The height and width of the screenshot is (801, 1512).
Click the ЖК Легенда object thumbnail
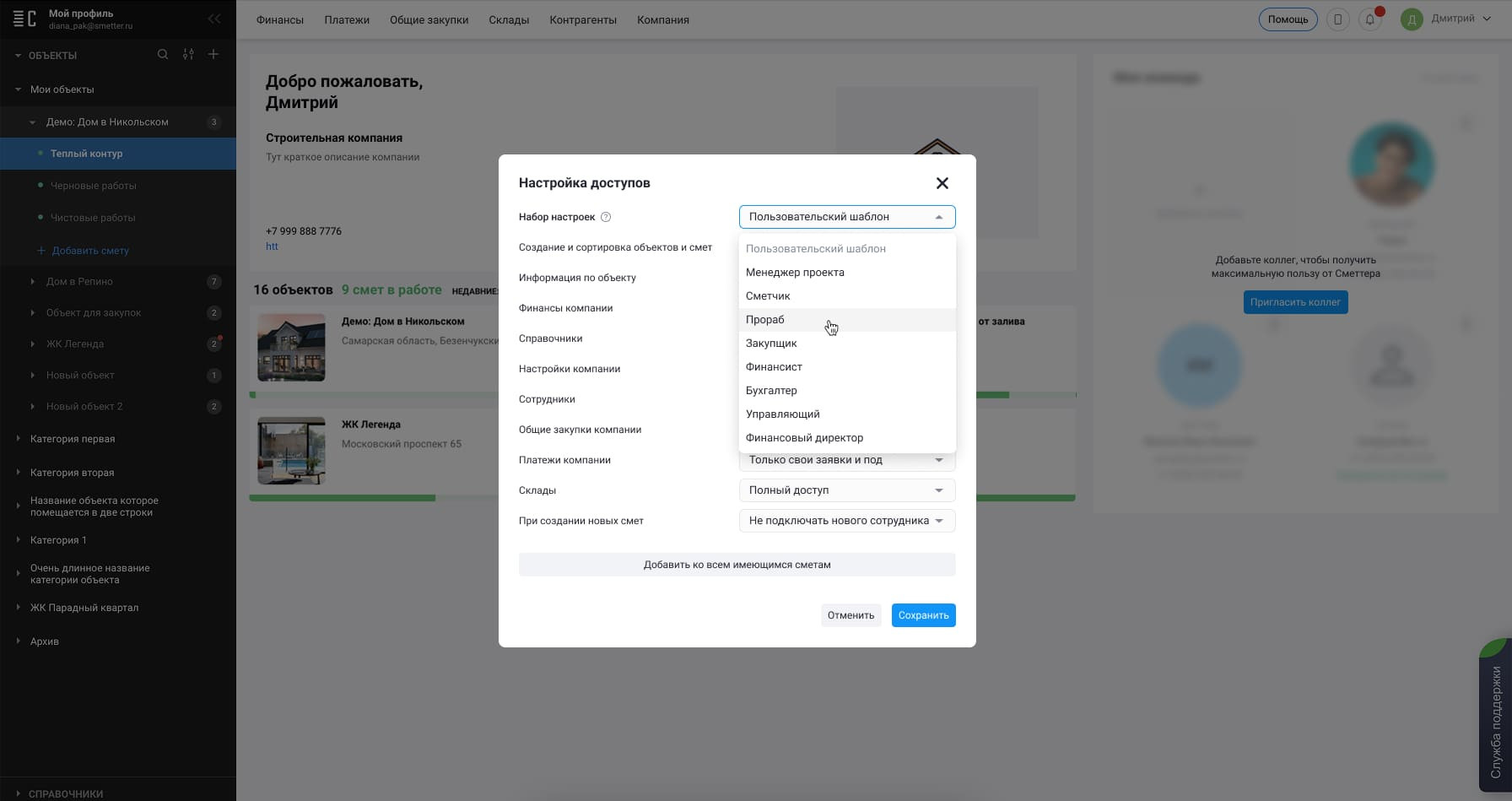point(291,450)
